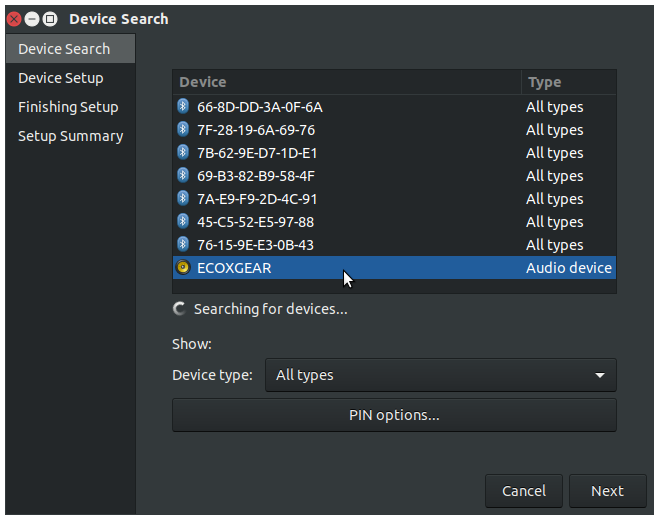This screenshot has width=663, height=524.
Task: Click Bluetooth icon beside 69-B3-82-B9-58-4F
Action: (183, 175)
